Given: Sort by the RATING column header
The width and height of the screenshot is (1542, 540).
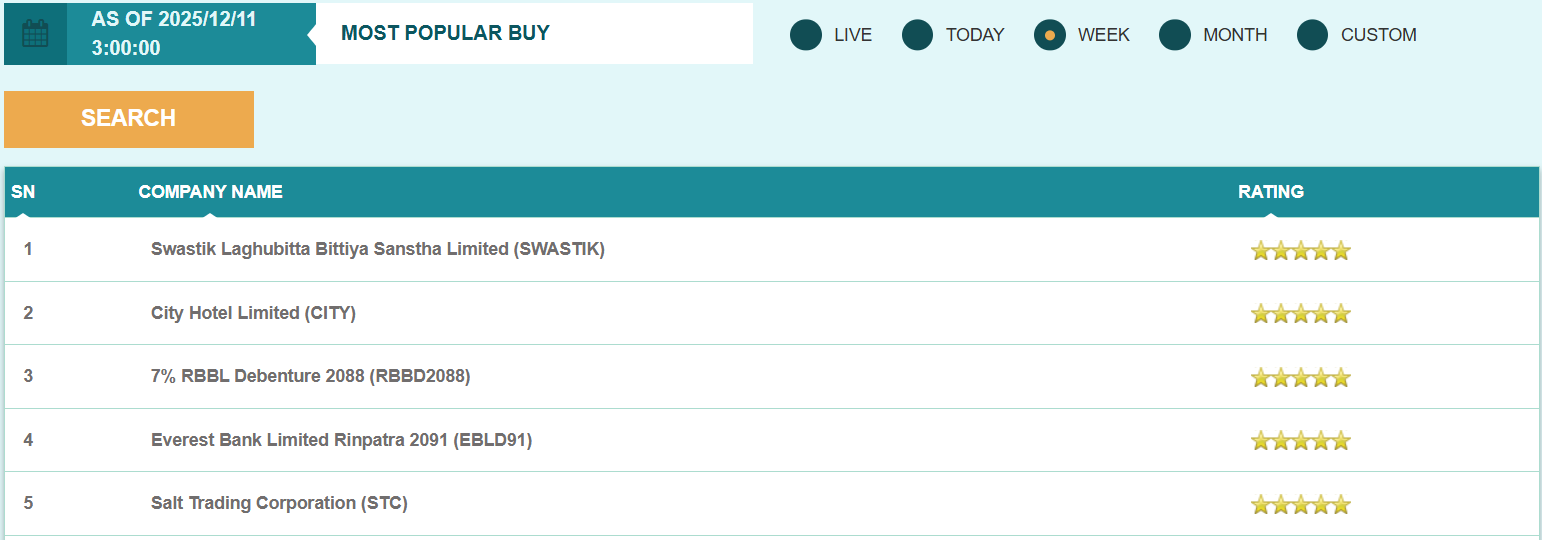Looking at the screenshot, I should [x=1270, y=192].
